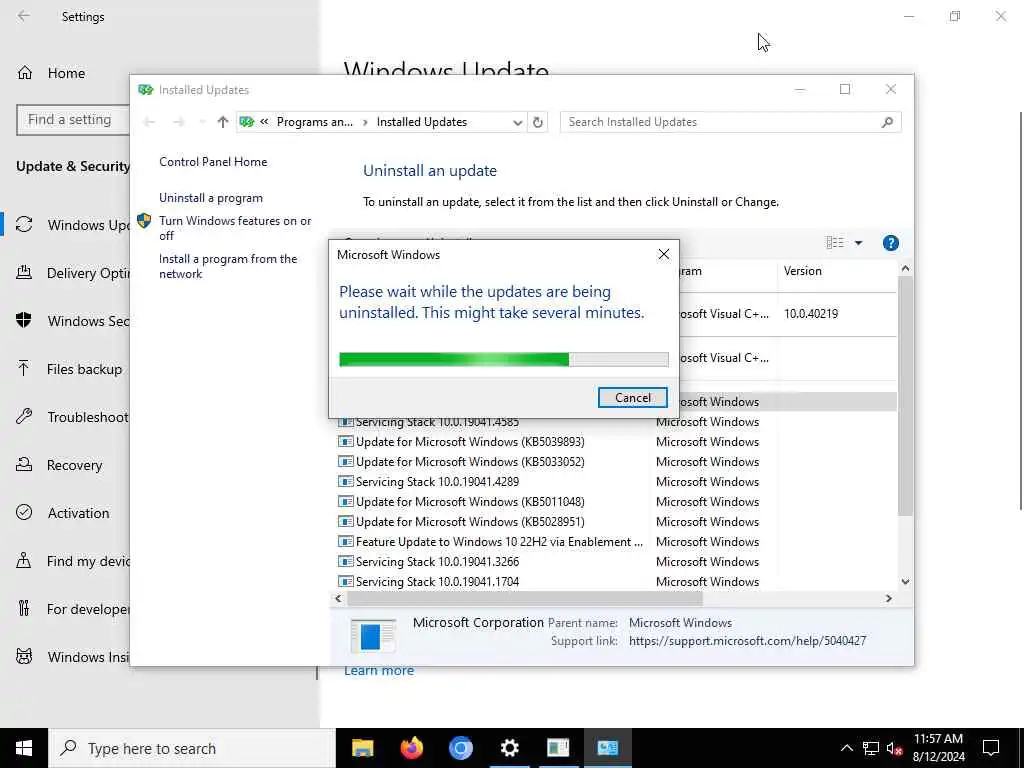Select Update for Microsoft Windows (KB5039893)
Screen dimensions: 1024x768
(470, 441)
